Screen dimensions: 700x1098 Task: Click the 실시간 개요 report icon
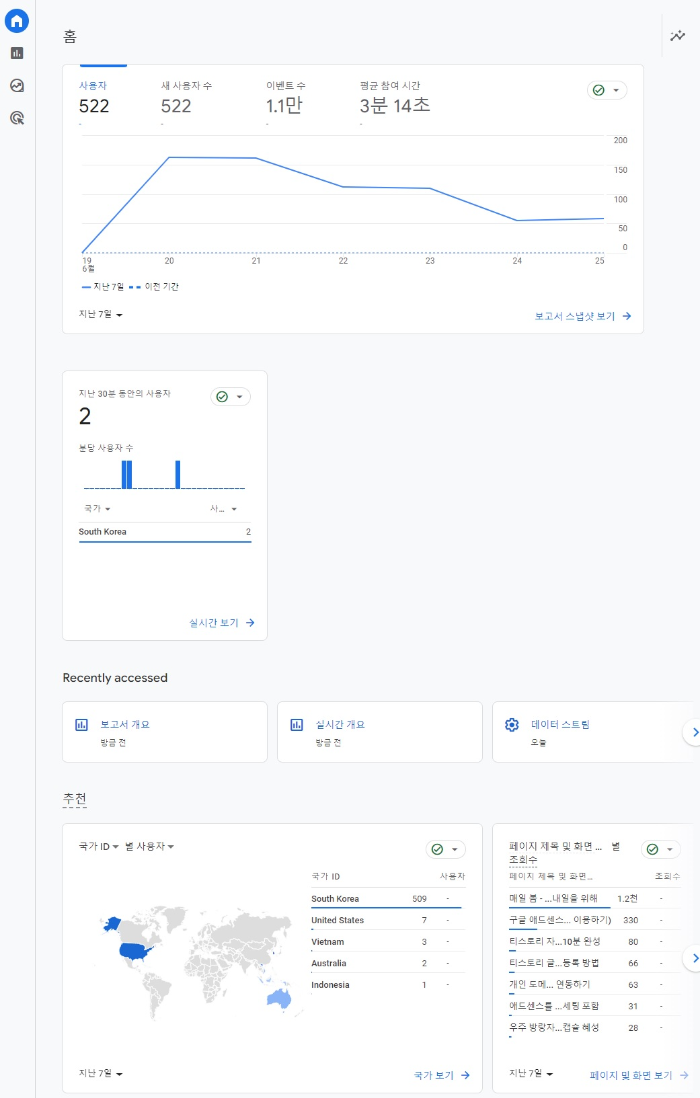pyautogui.click(x=295, y=723)
